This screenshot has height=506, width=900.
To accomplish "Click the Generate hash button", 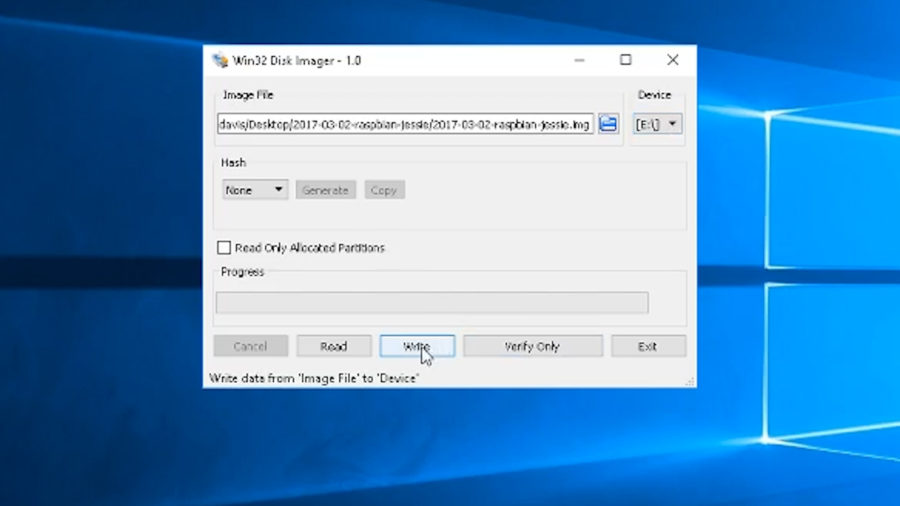I will [x=325, y=190].
